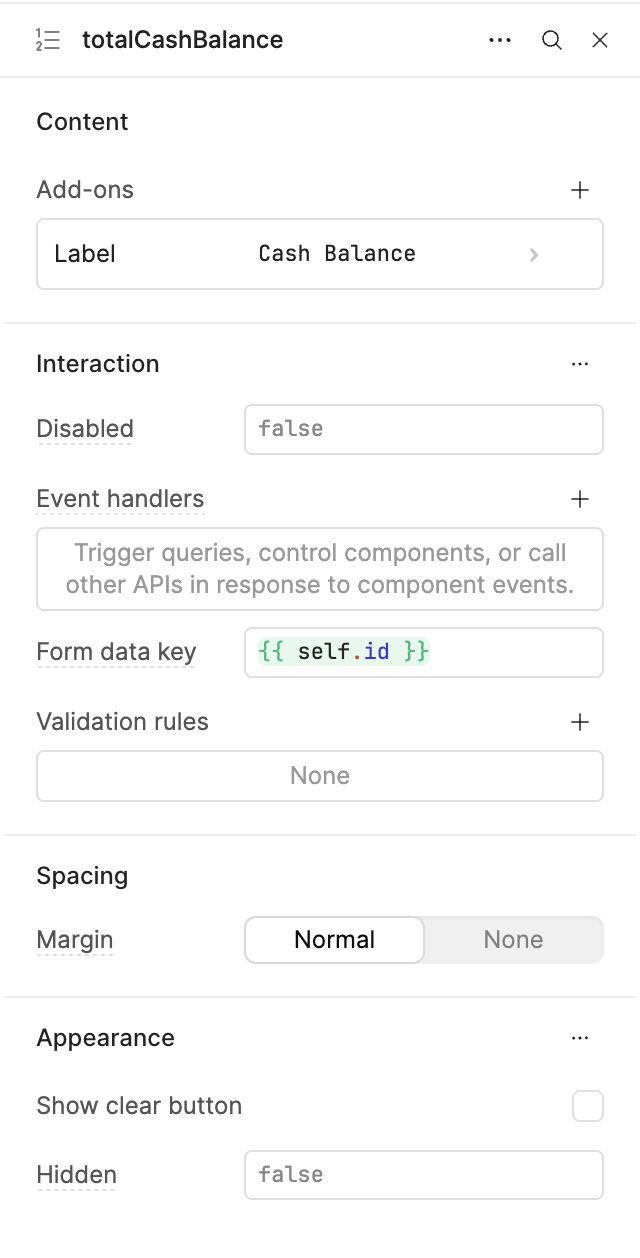Click the search magnifier icon
This screenshot has height=1258, width=640.
tap(552, 40)
